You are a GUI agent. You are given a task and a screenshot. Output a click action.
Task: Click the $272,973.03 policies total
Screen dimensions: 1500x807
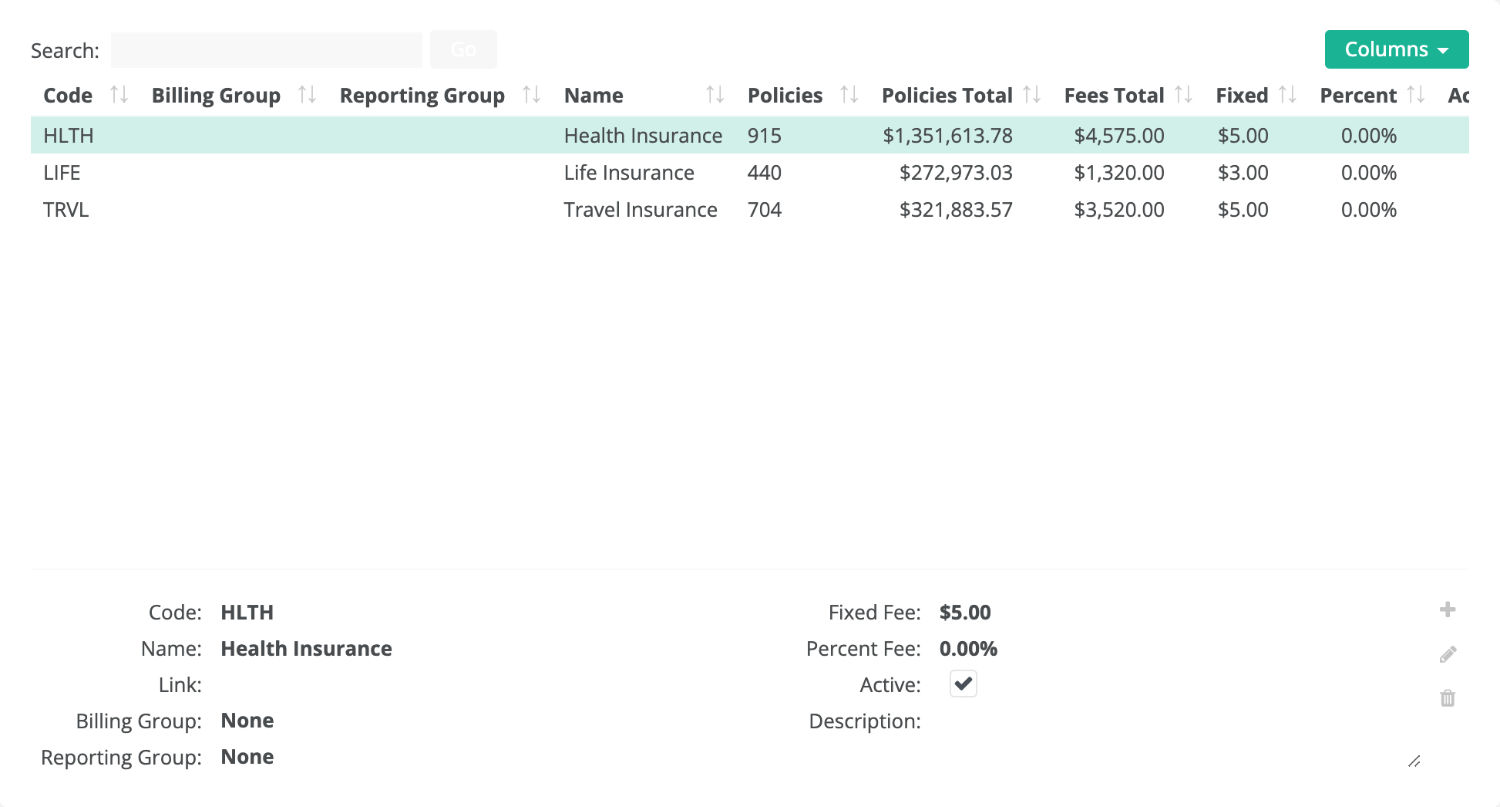click(956, 172)
